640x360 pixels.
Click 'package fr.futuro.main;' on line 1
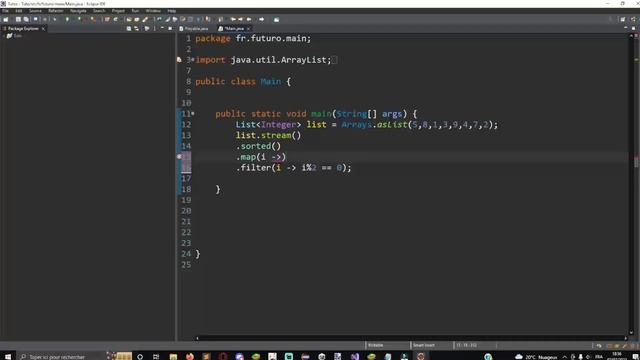click(253, 38)
